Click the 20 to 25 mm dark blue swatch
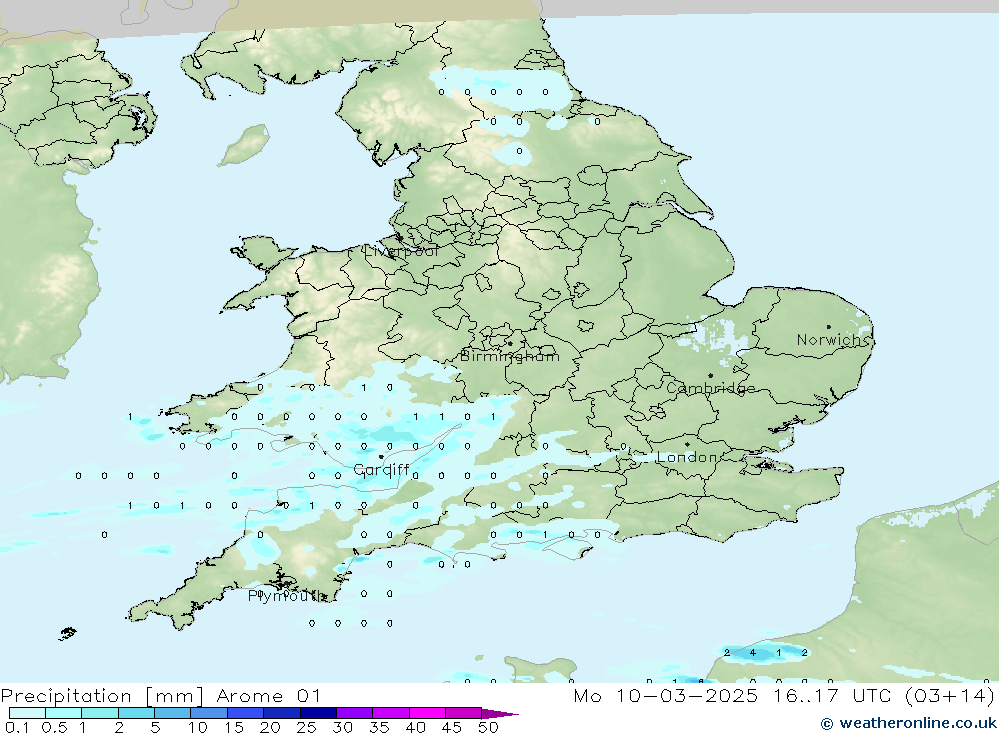Image resolution: width=1000 pixels, height=733 pixels. tap(282, 713)
